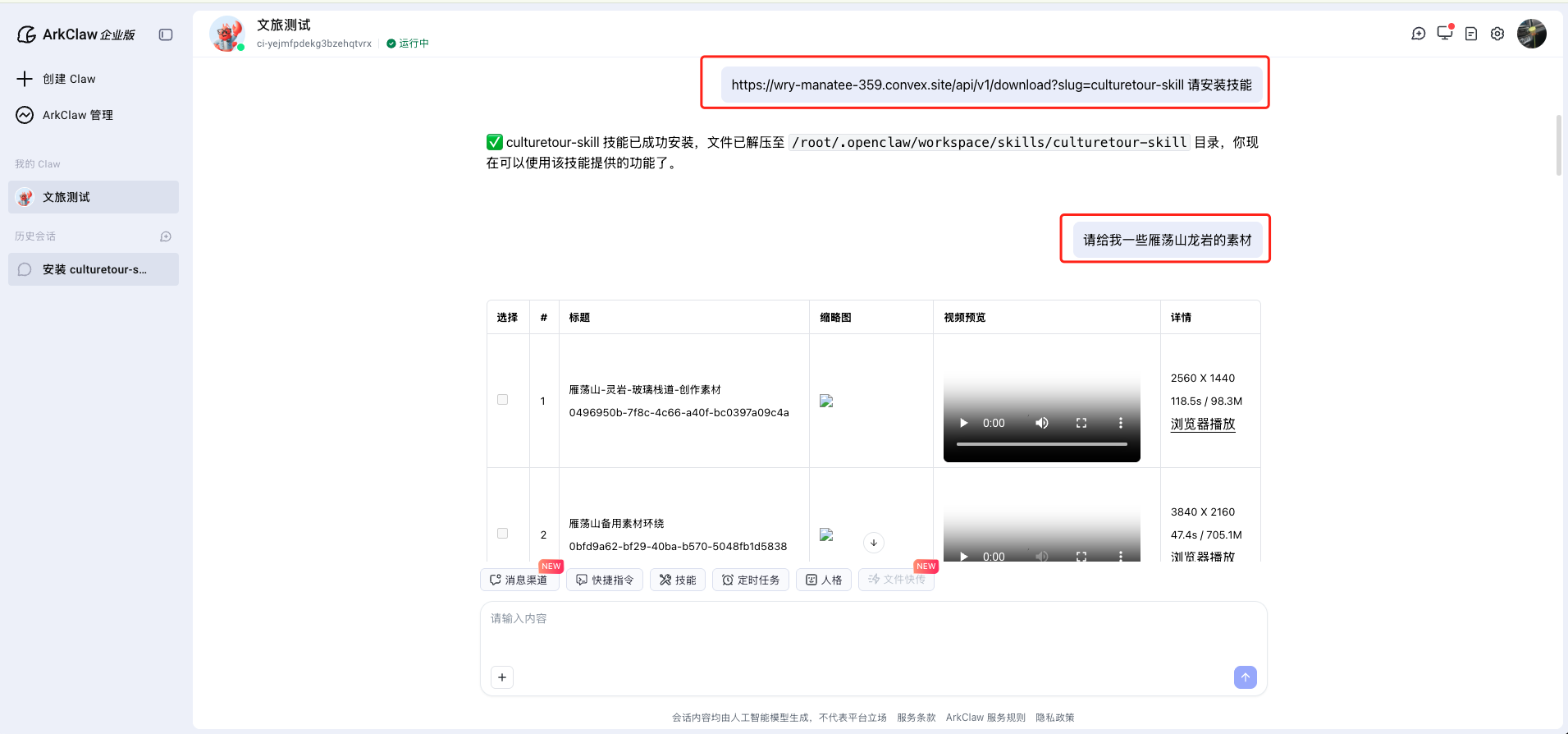Open ArkClaw 管理 page

(77, 115)
